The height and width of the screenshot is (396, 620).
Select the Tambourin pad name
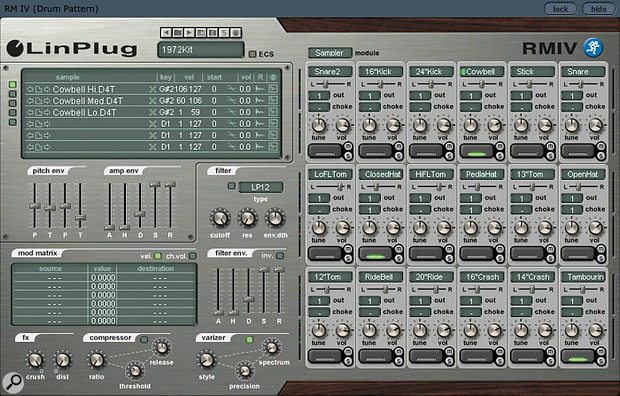pos(583,277)
